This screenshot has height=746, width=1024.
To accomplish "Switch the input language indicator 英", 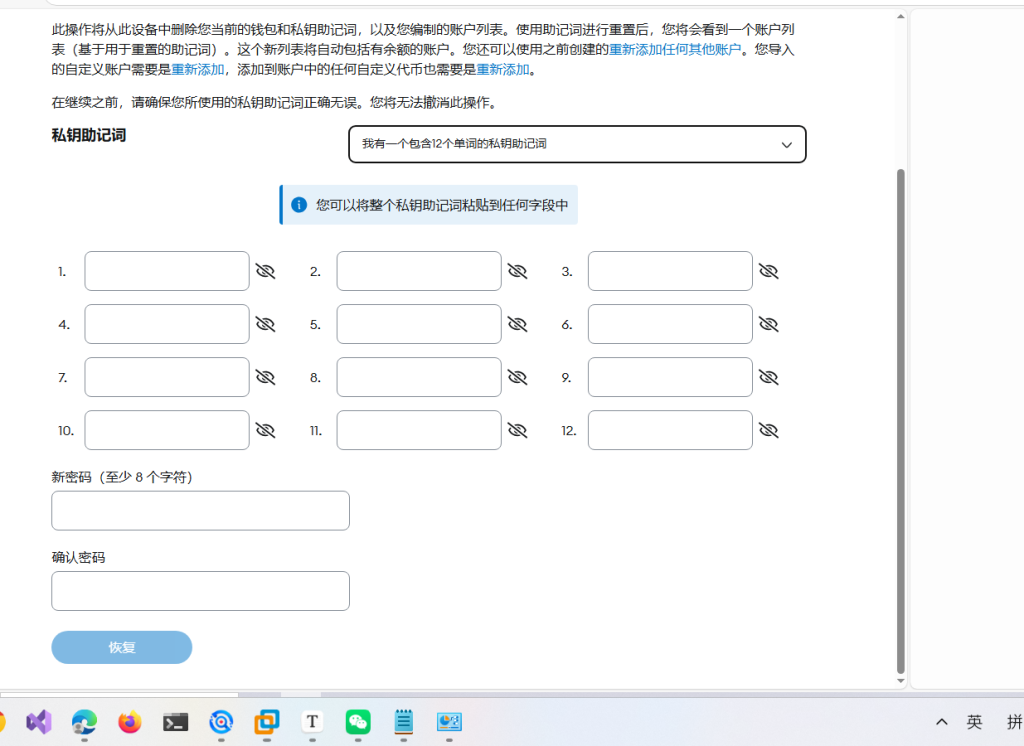I will tap(974, 722).
